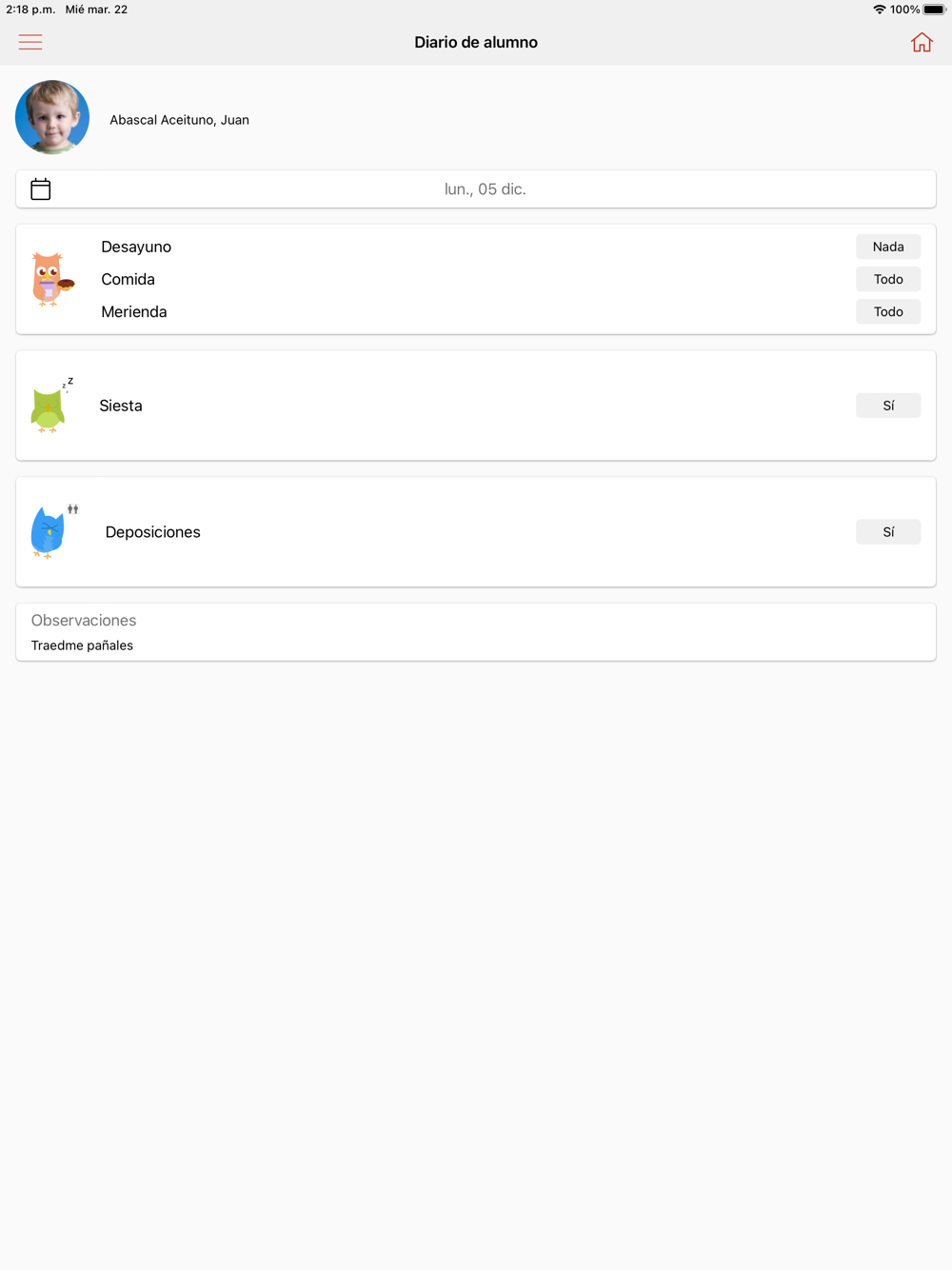Open the hamburger menu
Viewport: 952px width, 1270px height.
pos(30,42)
